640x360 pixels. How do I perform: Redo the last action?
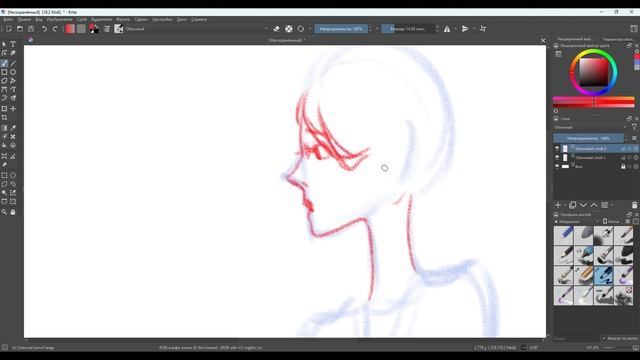(x=55, y=29)
